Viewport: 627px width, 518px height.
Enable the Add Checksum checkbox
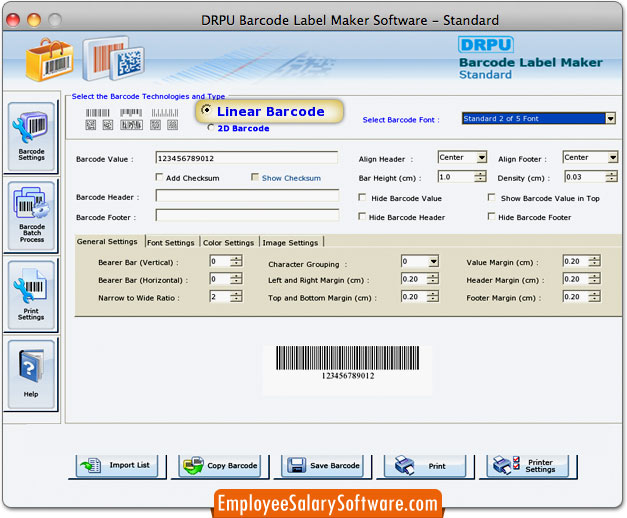[159, 177]
